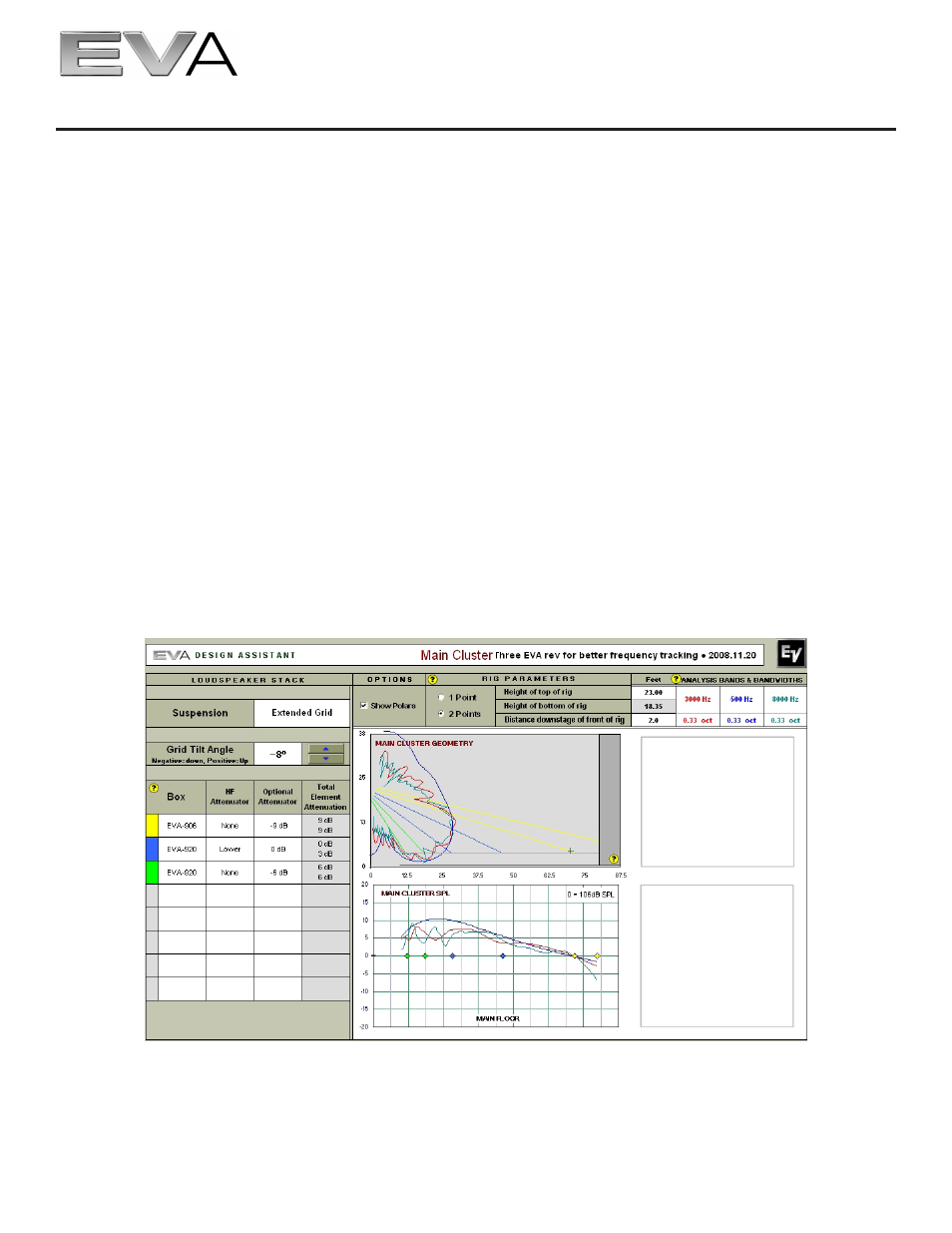Image resolution: width=952 pixels, height=1233 pixels.
Task: Select the 2 Points radio option
Action: click(x=441, y=714)
